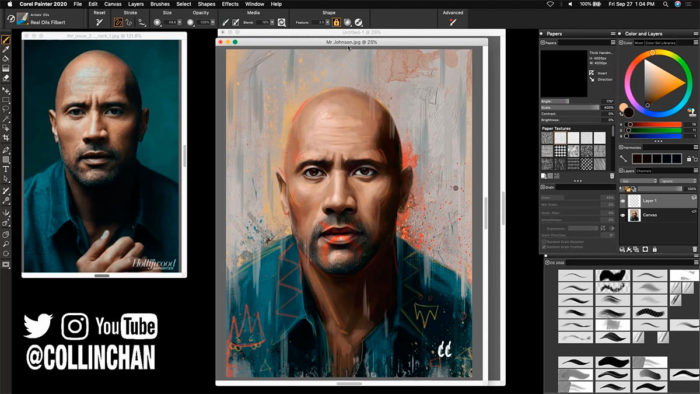Switch to the Mixer tab
Viewport: 700px width, 394px height.
coord(639,43)
